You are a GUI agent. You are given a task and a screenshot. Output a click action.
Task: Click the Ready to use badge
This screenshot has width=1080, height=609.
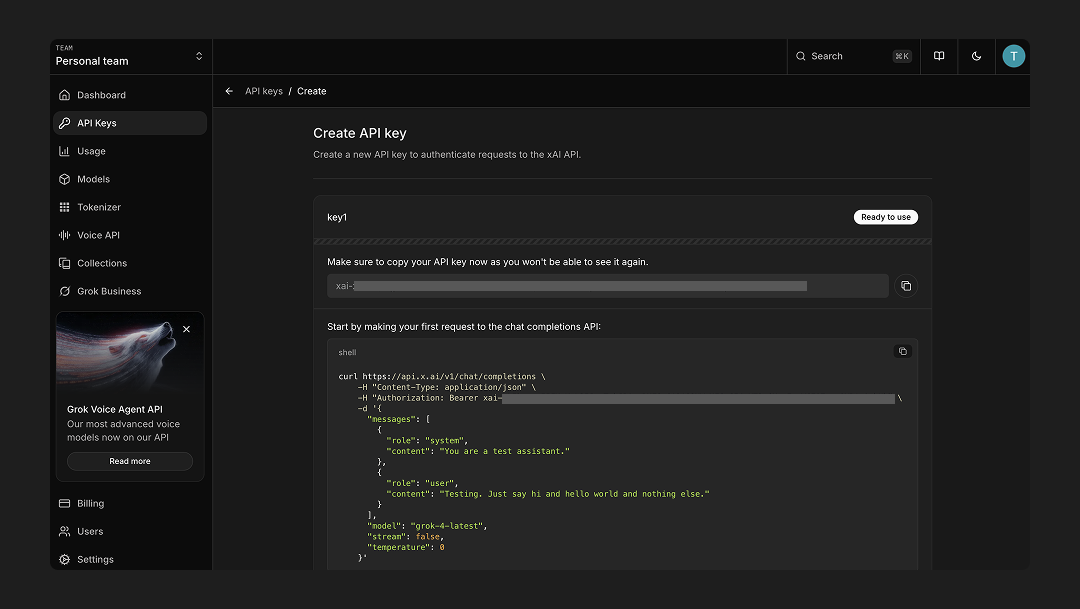(886, 217)
